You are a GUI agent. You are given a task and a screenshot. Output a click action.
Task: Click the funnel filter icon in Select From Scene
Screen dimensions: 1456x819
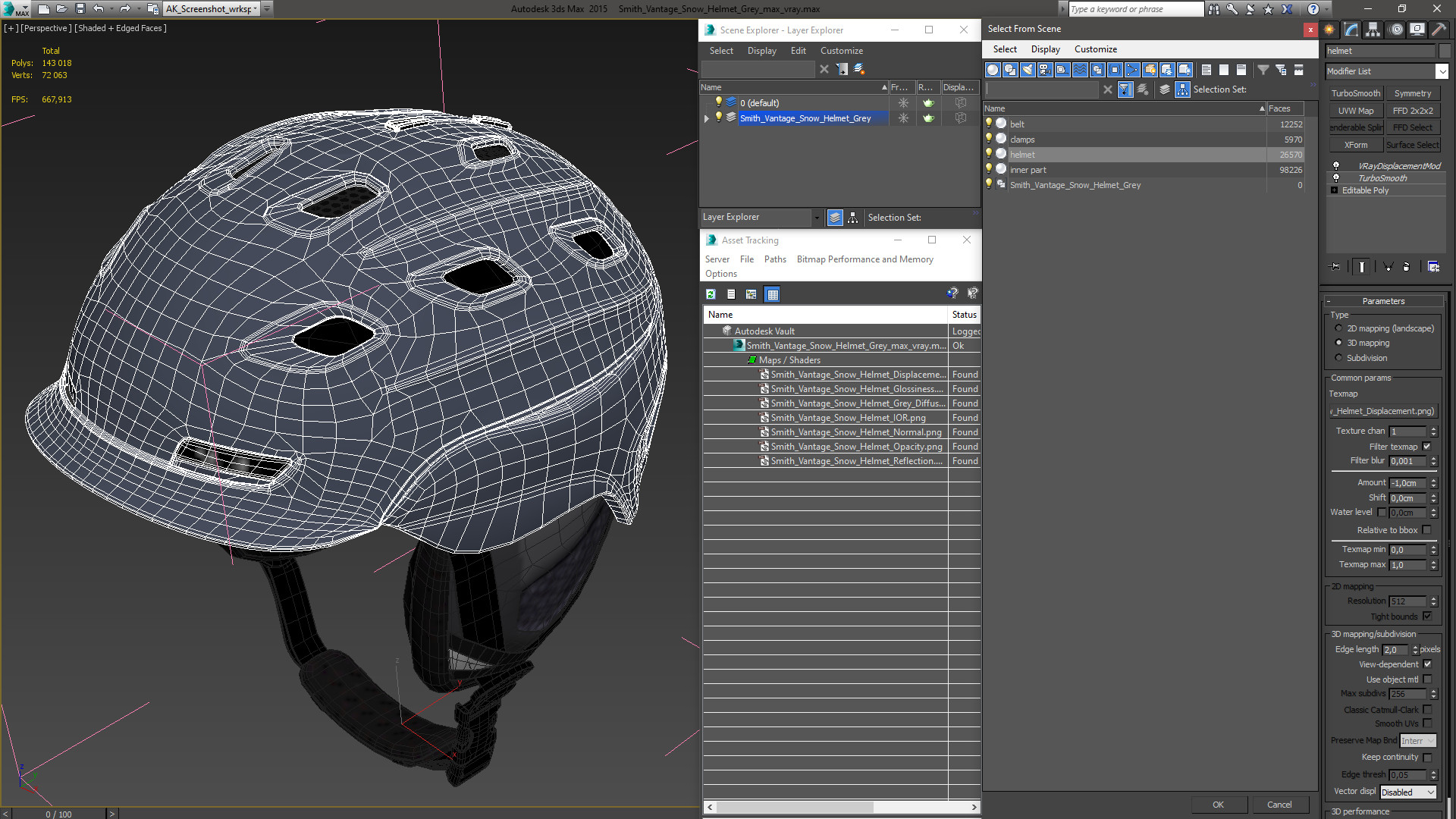pyautogui.click(x=1263, y=70)
